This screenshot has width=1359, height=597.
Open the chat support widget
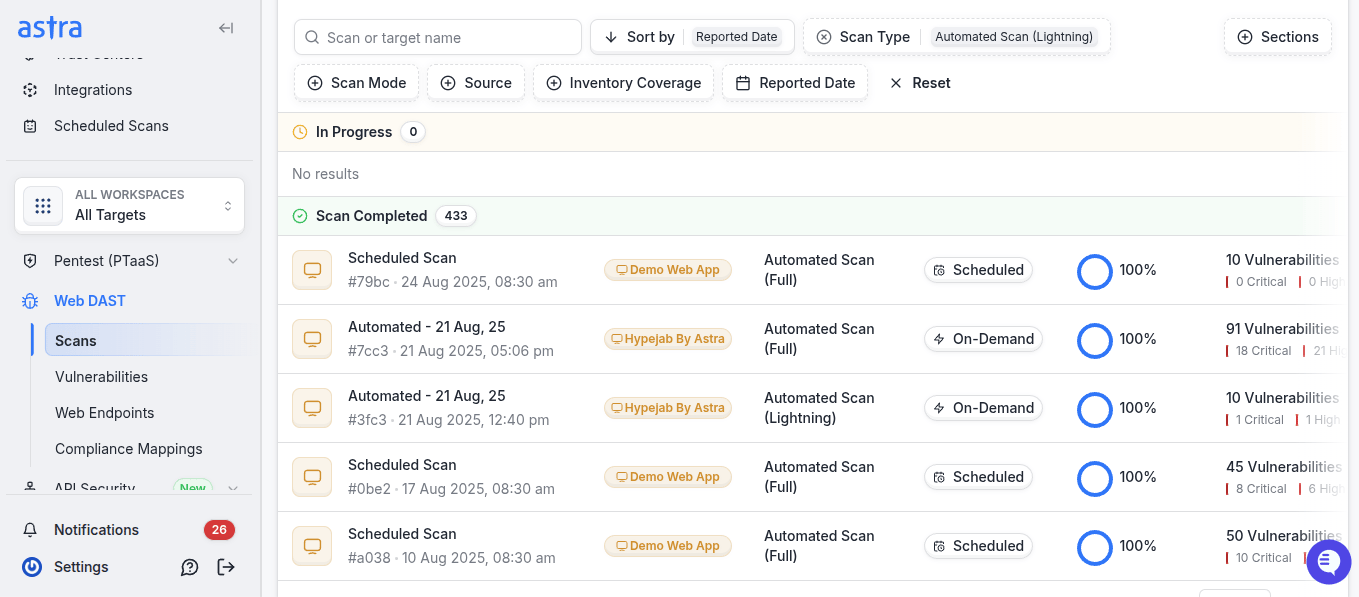click(x=1329, y=562)
